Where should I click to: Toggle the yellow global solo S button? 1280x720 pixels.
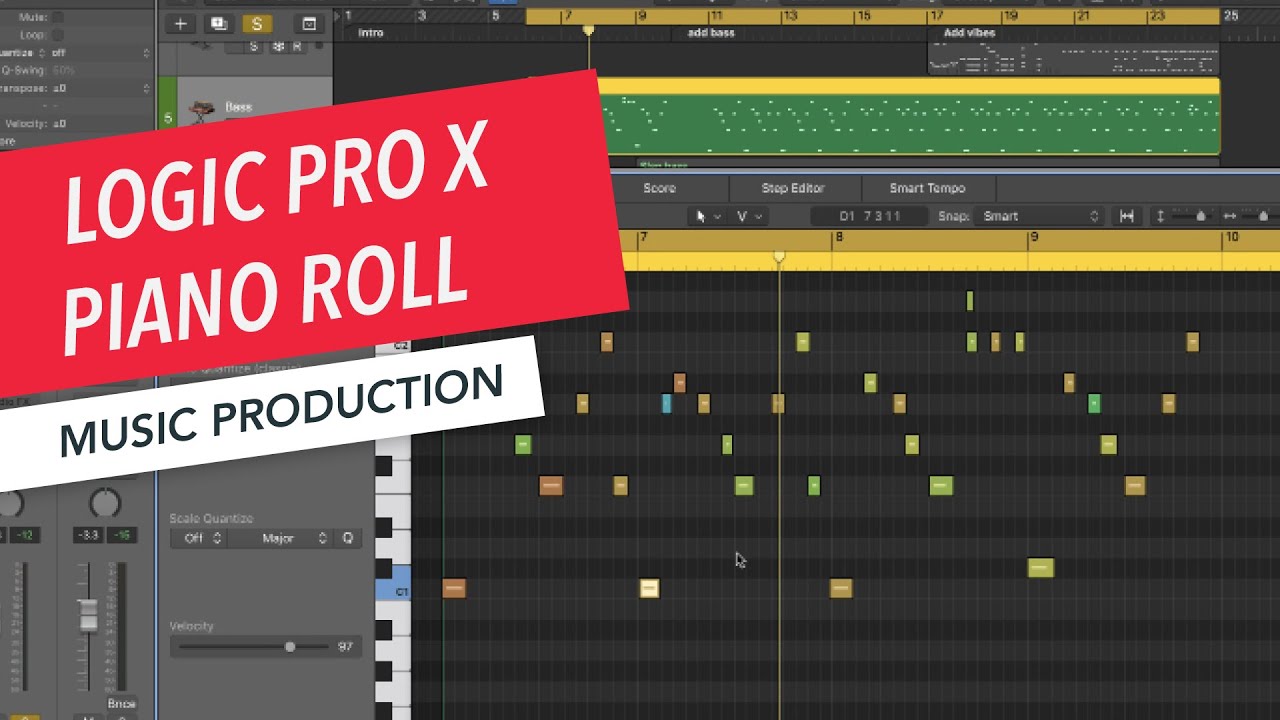coord(257,24)
